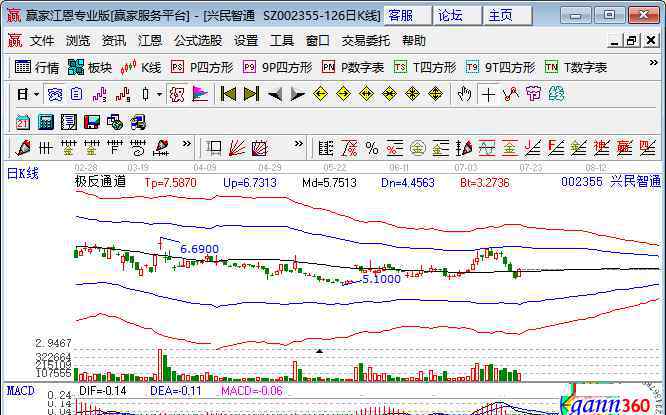666x415 pixels.
Task: Open the 公式选股 menu
Action: [198, 41]
